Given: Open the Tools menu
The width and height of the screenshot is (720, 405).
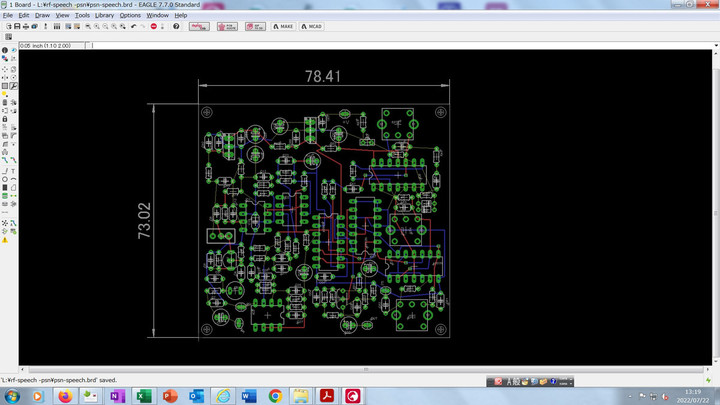Looking at the screenshot, I should (82, 16).
